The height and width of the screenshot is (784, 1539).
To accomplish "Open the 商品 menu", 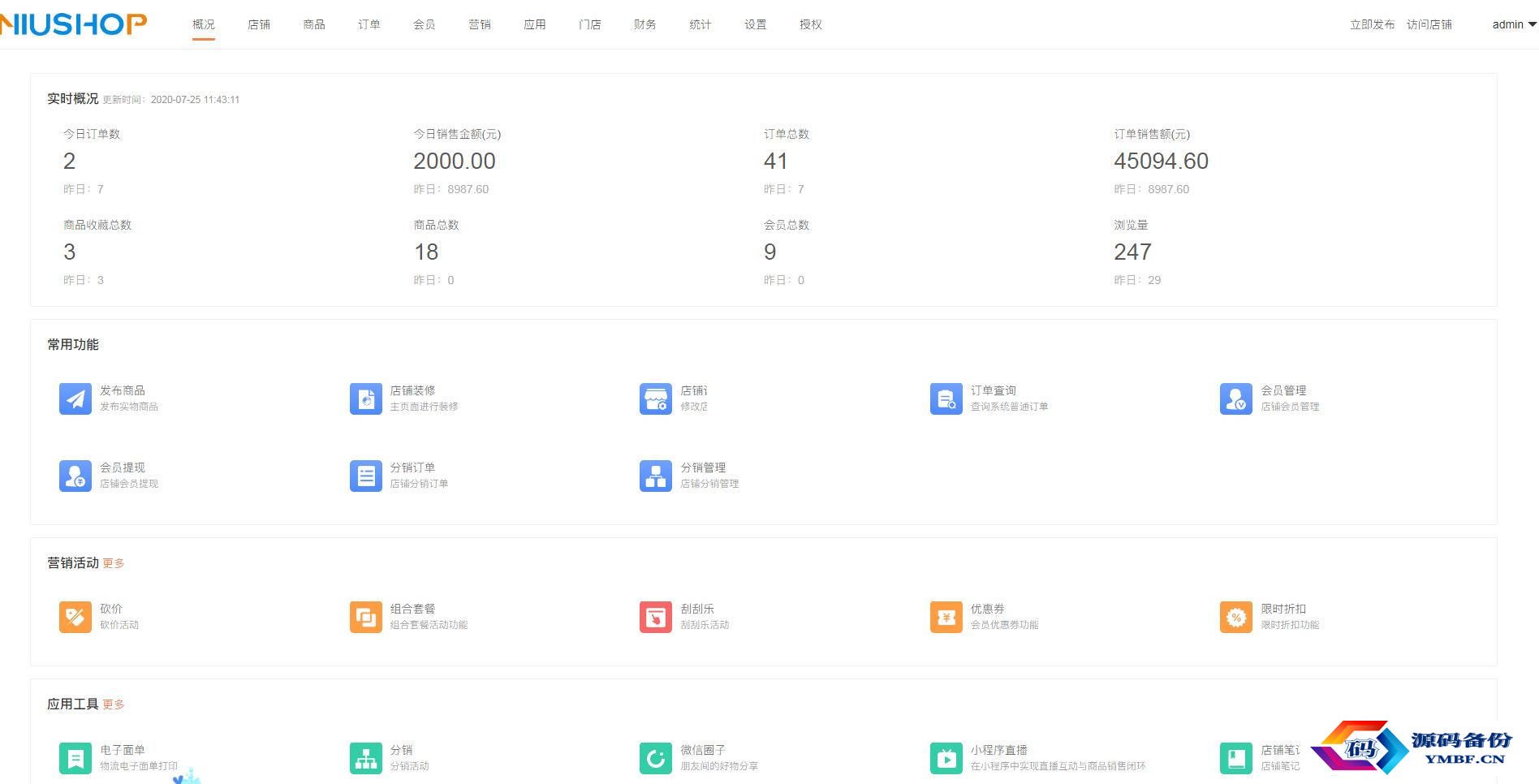I will tap(314, 24).
